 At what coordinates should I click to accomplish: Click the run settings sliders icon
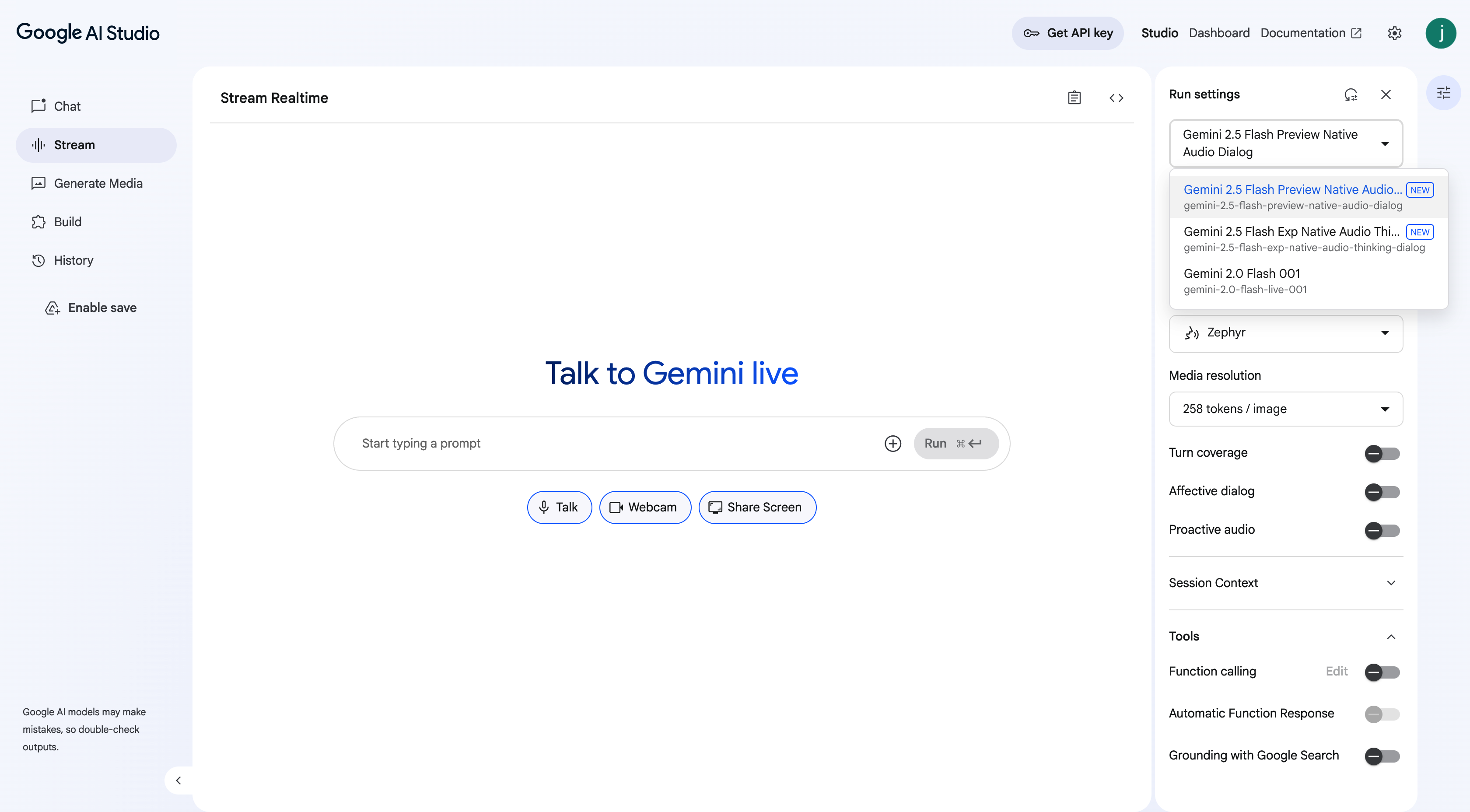click(x=1443, y=93)
